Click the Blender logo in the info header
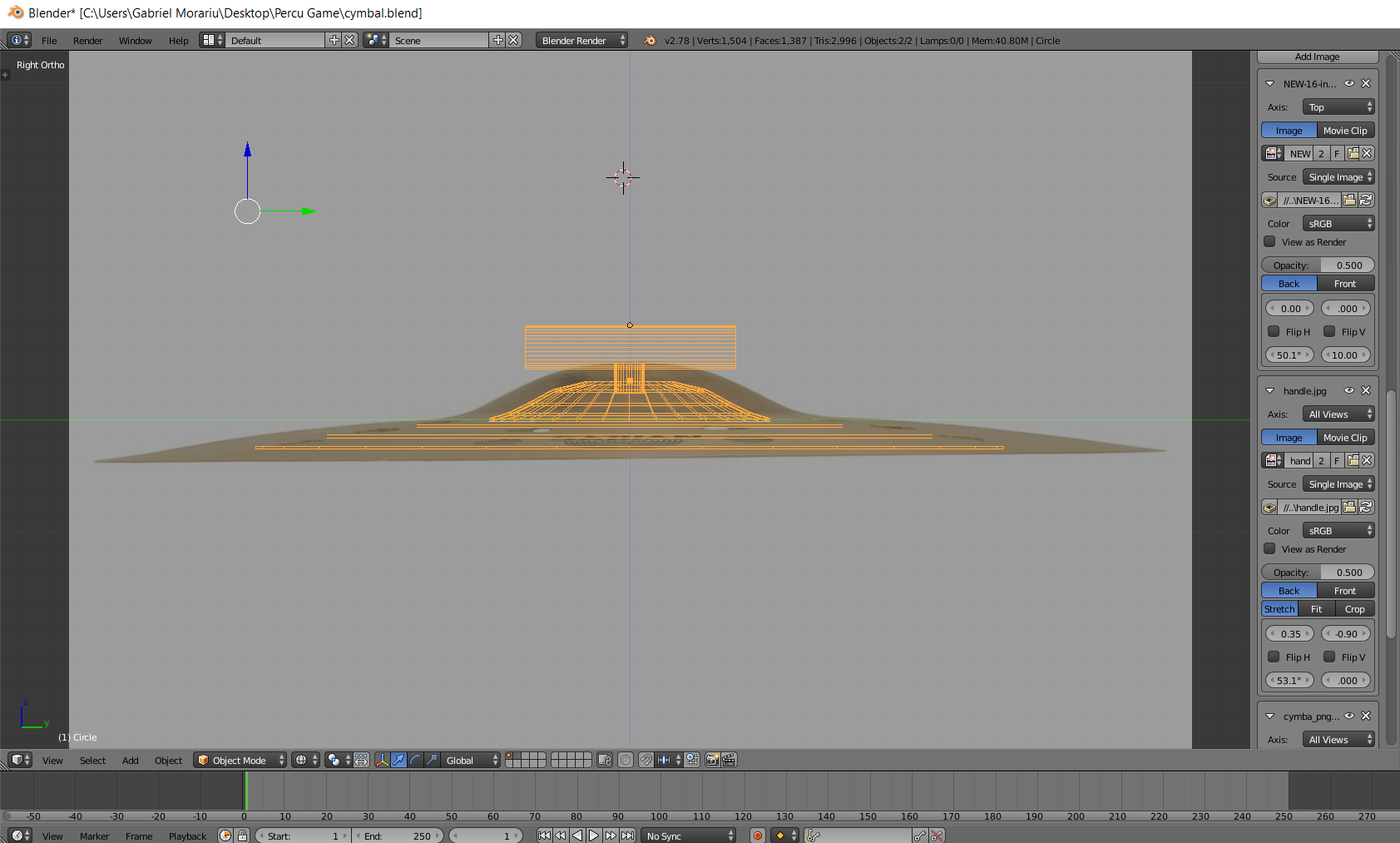Viewport: 1400px width, 843px height. [x=650, y=40]
